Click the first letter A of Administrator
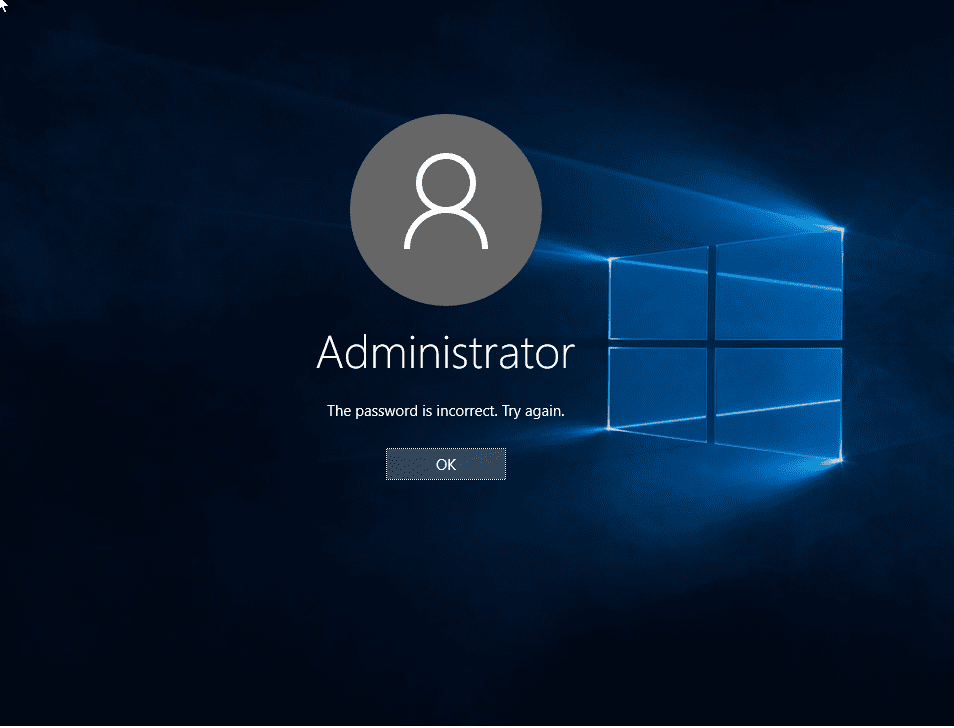The width and height of the screenshot is (954, 728). click(333, 353)
